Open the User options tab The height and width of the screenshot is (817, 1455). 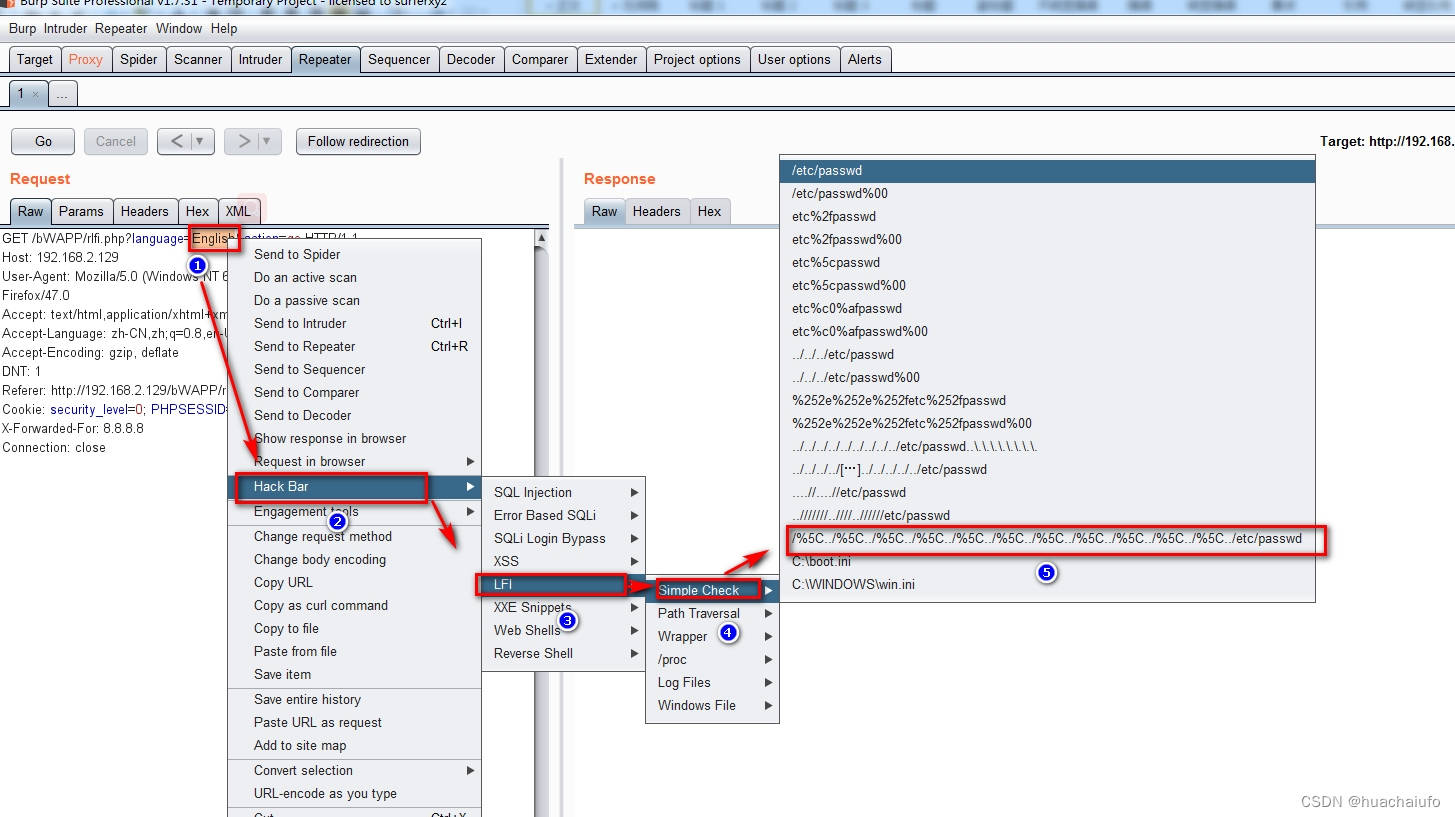point(794,59)
